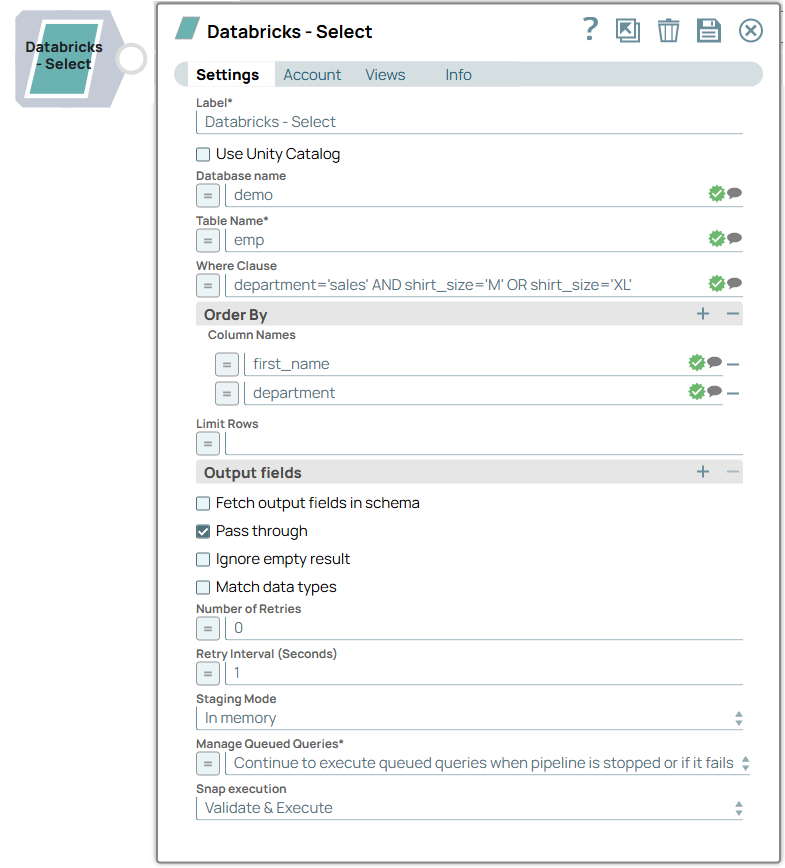Save settings using the floppy disk icon

tap(709, 31)
